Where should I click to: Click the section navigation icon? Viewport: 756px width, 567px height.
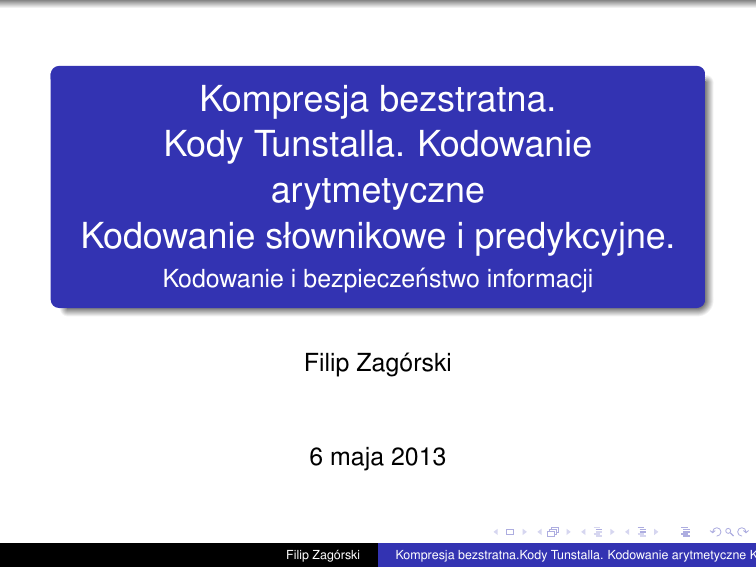[x=639, y=531]
